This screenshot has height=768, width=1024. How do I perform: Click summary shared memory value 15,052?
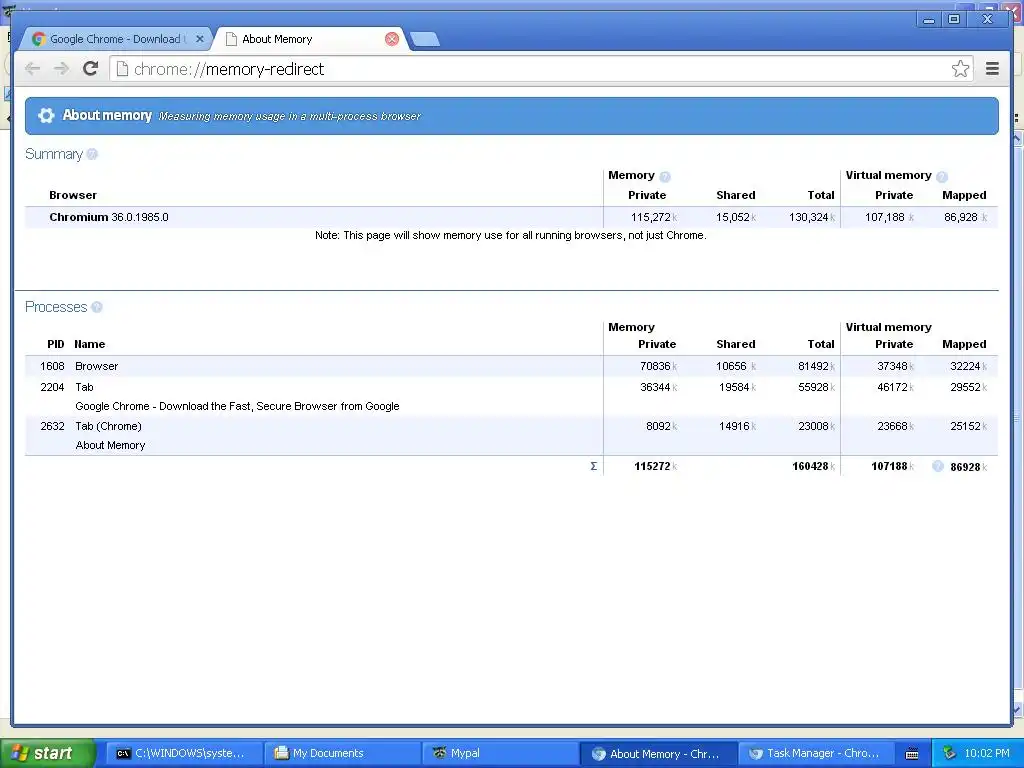tap(733, 217)
